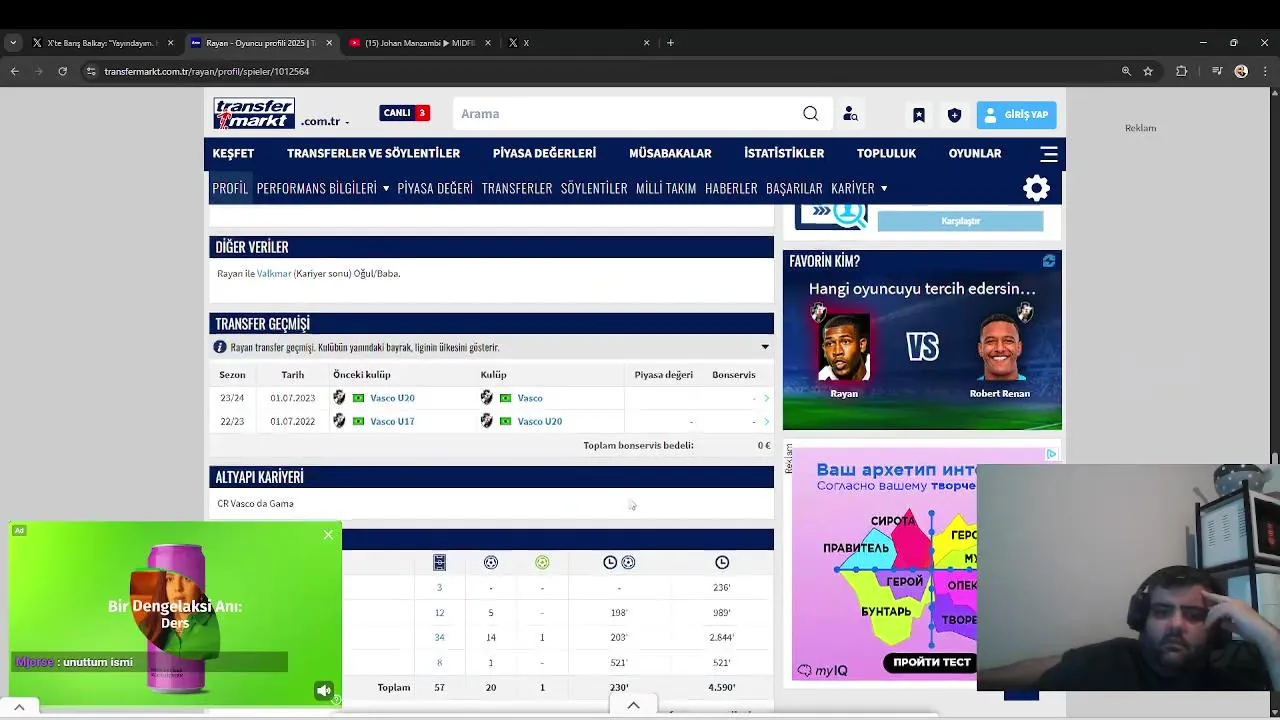
Task: Click the browser back arrow
Action: point(14,71)
